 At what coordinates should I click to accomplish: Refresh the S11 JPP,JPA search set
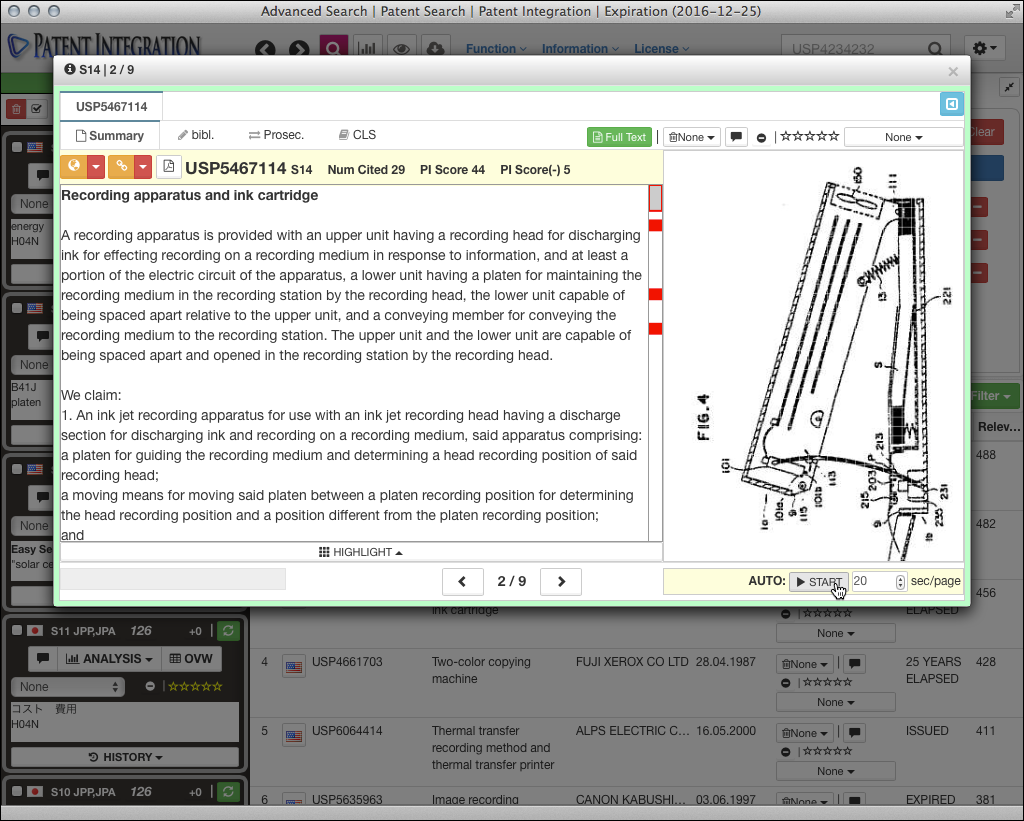228,631
